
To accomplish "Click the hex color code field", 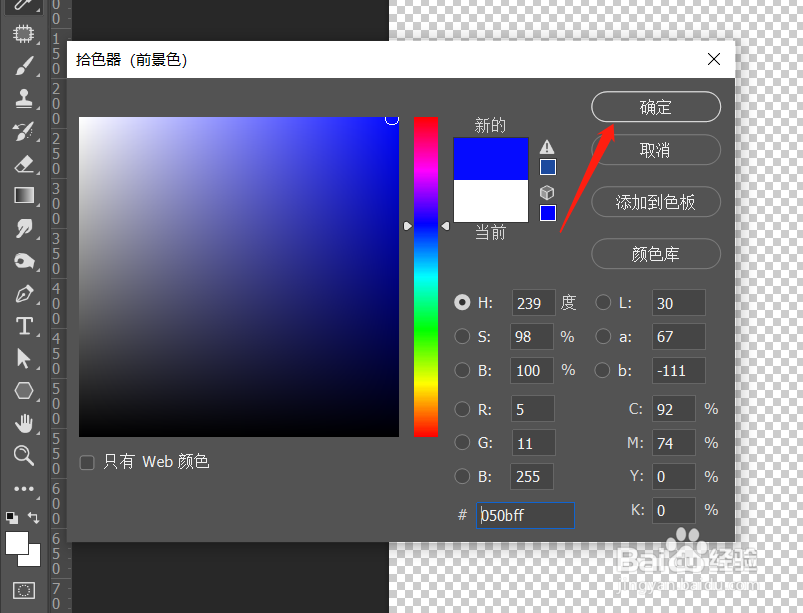I will click(525, 515).
